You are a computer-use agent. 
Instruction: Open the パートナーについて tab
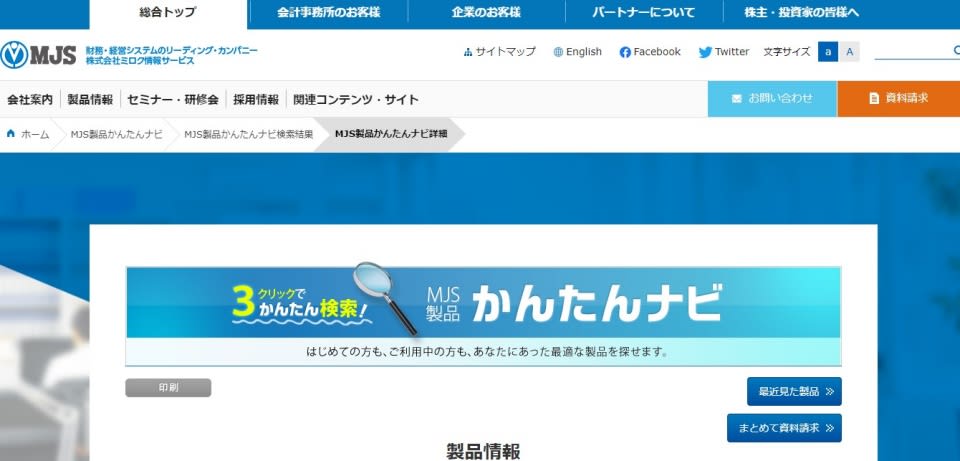tap(643, 13)
